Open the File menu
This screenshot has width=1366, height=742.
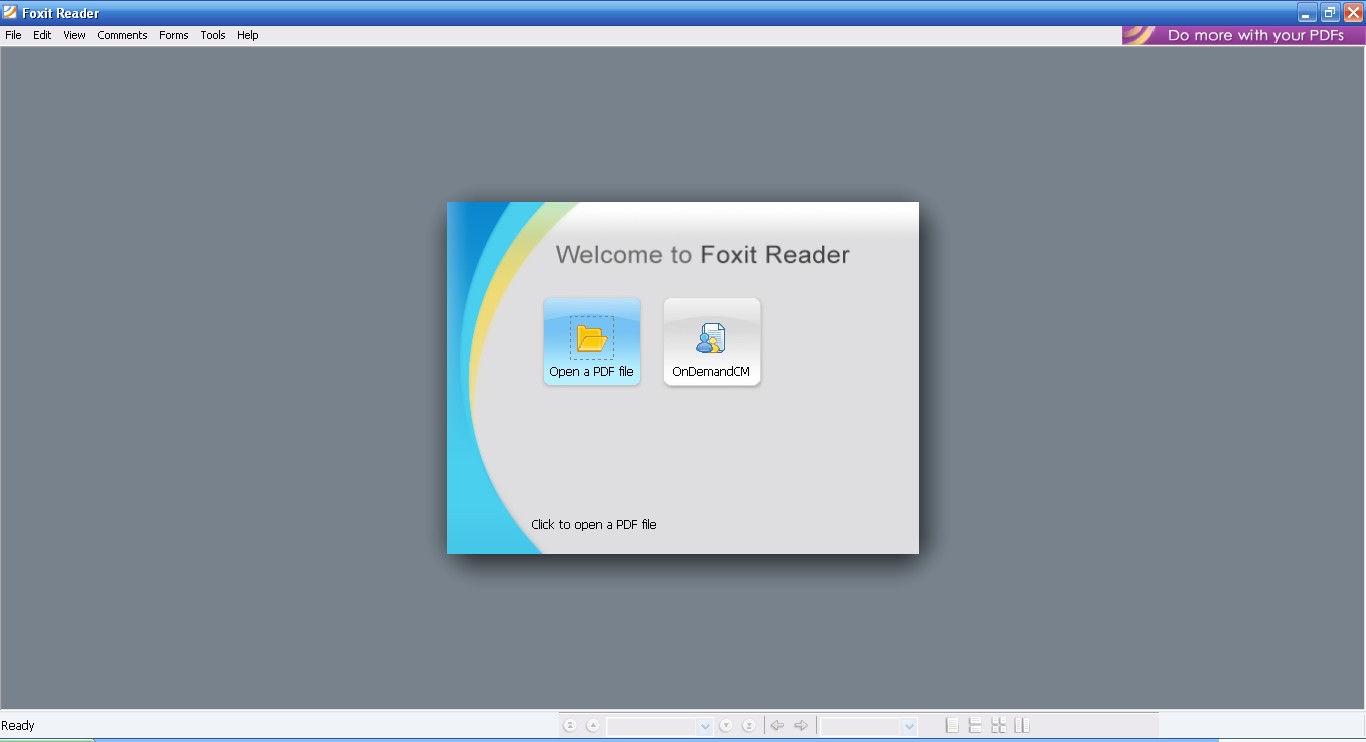point(13,35)
